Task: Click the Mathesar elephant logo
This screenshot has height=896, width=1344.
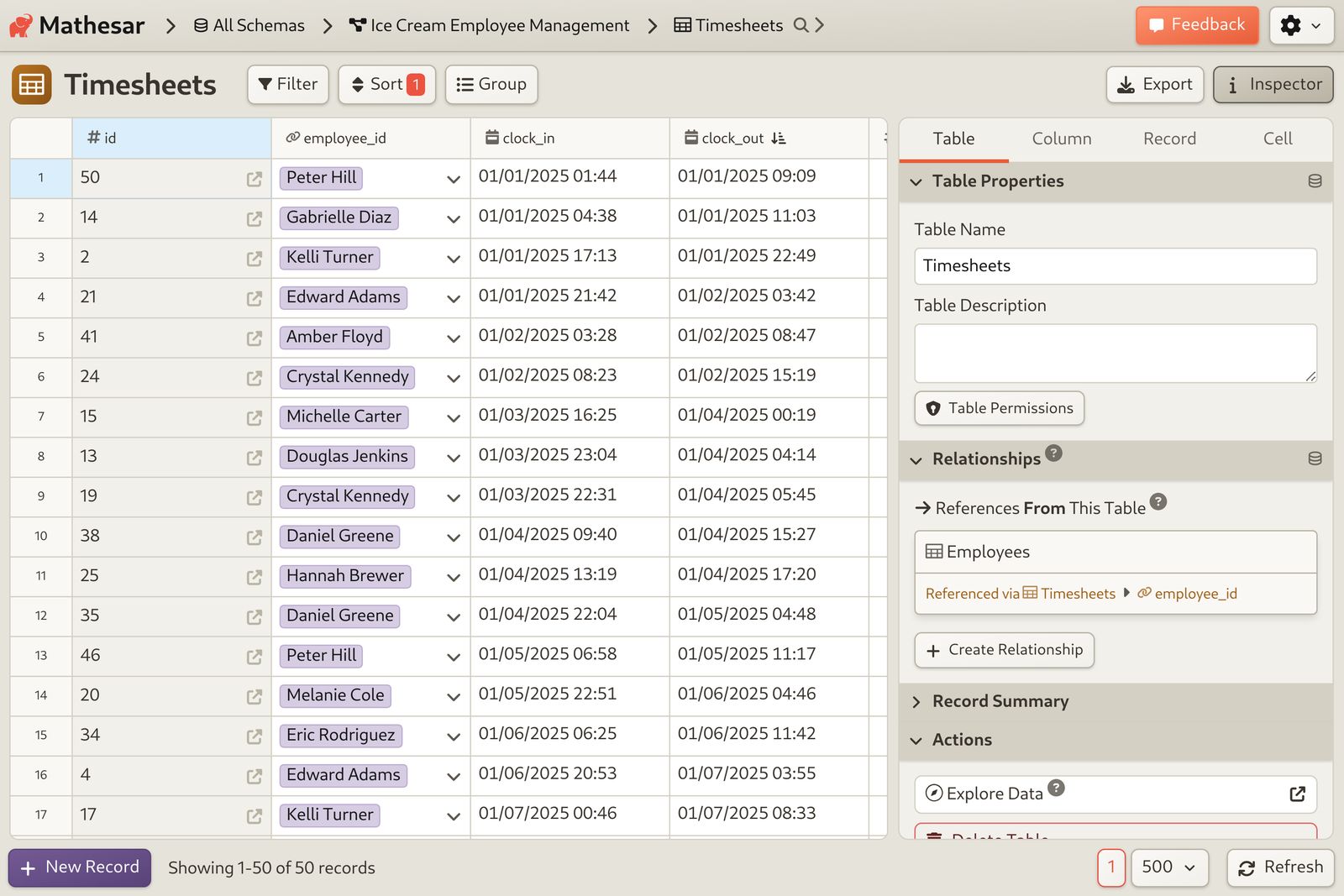Action: (x=21, y=26)
